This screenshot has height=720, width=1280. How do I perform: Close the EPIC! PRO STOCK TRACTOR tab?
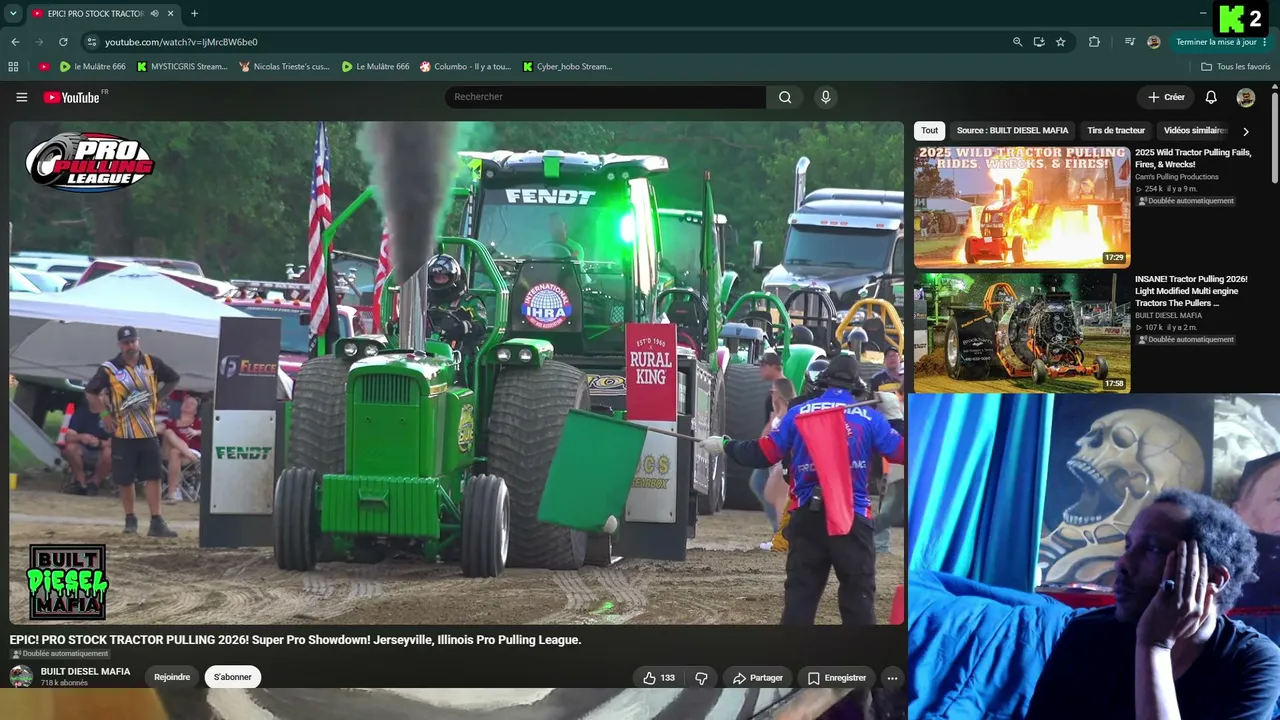(x=171, y=14)
